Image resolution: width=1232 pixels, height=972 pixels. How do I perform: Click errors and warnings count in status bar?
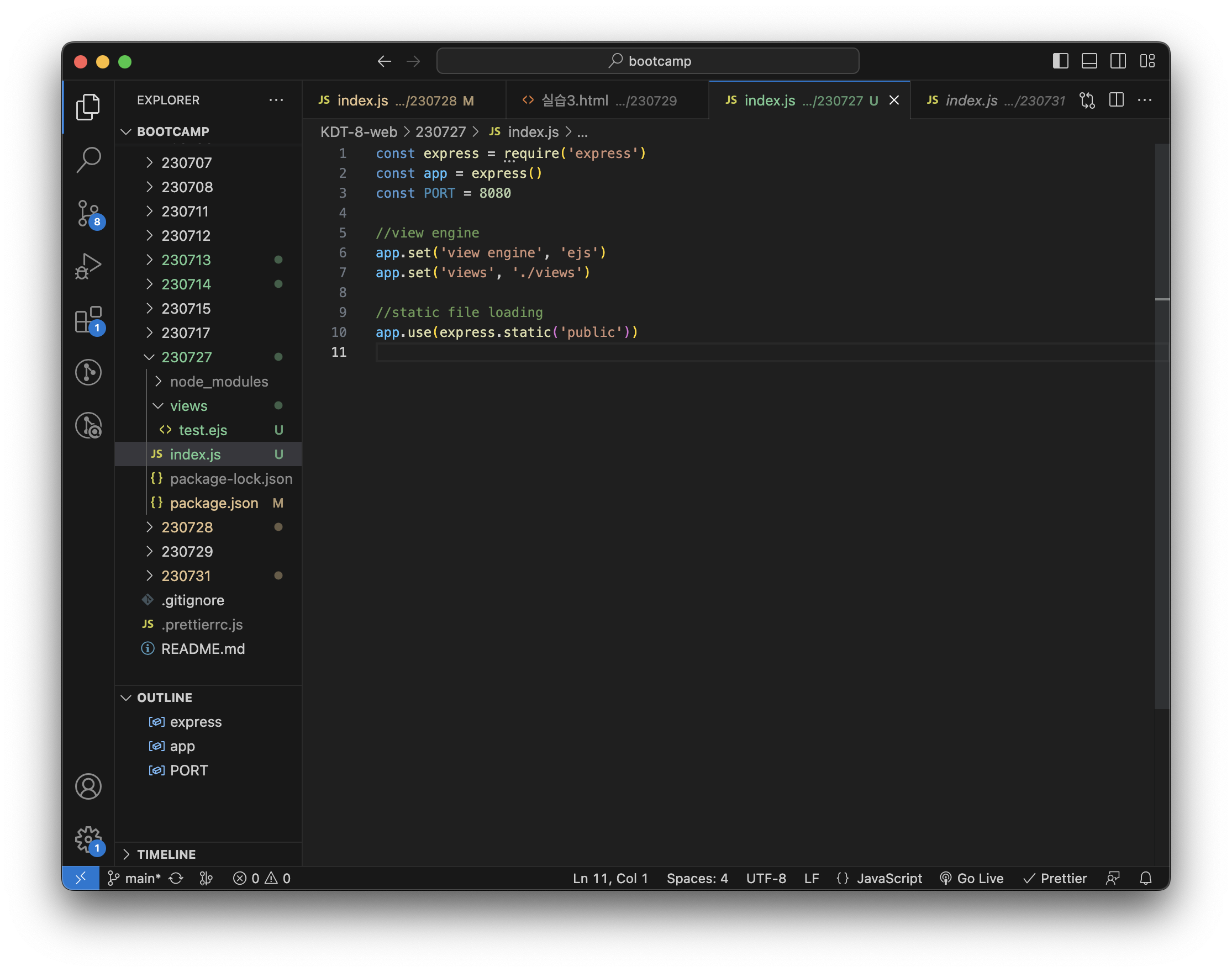(262, 878)
